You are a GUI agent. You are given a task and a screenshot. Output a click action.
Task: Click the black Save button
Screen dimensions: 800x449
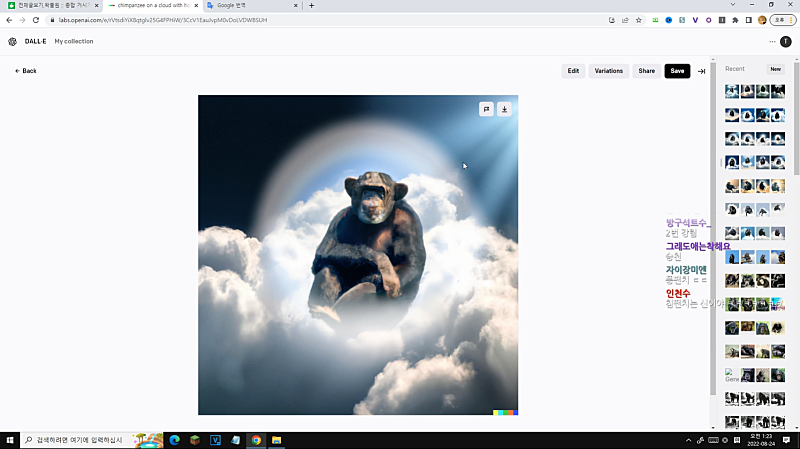(677, 71)
